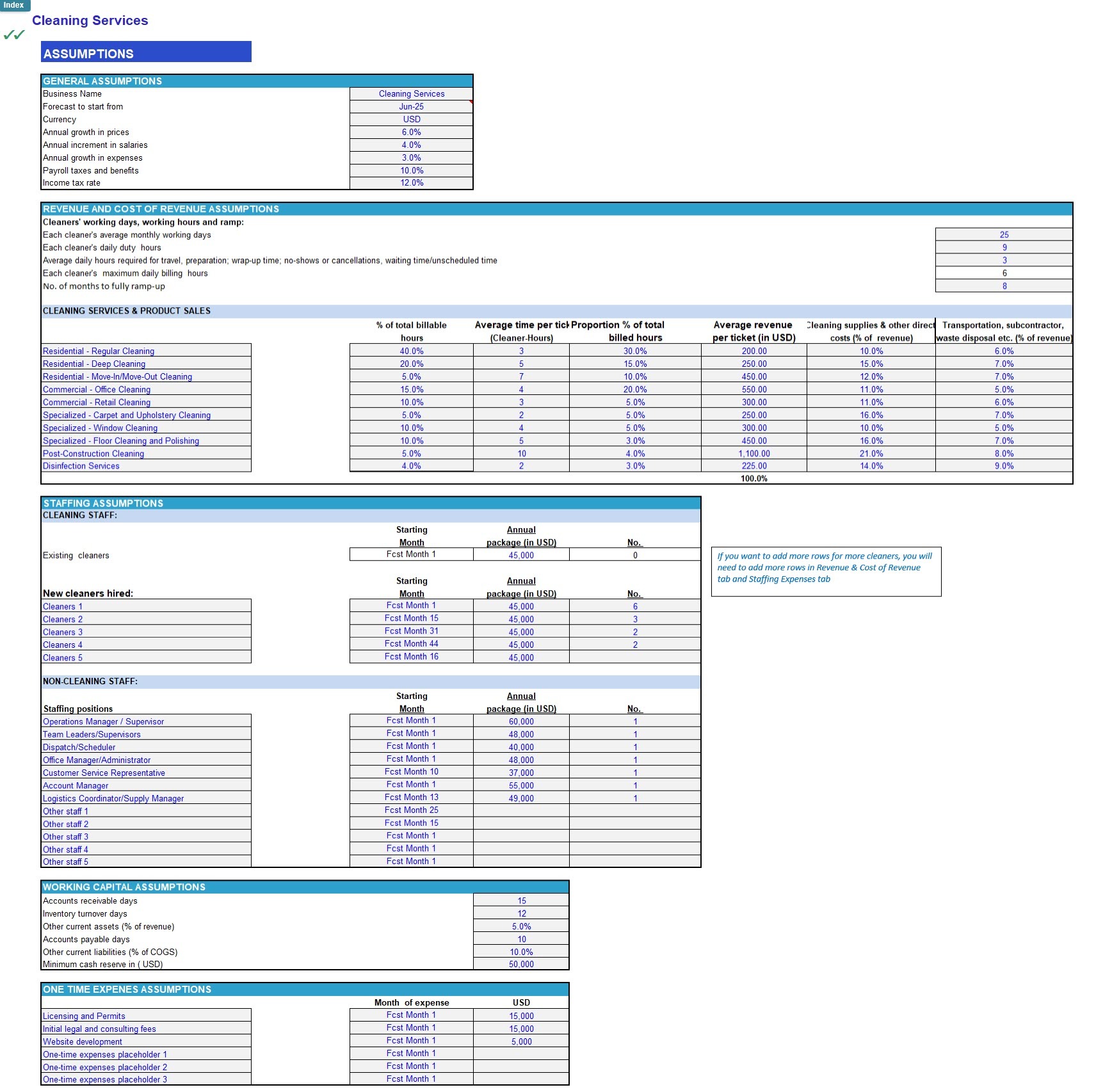
Task: Select monthly working days value 25
Action: point(1004,234)
